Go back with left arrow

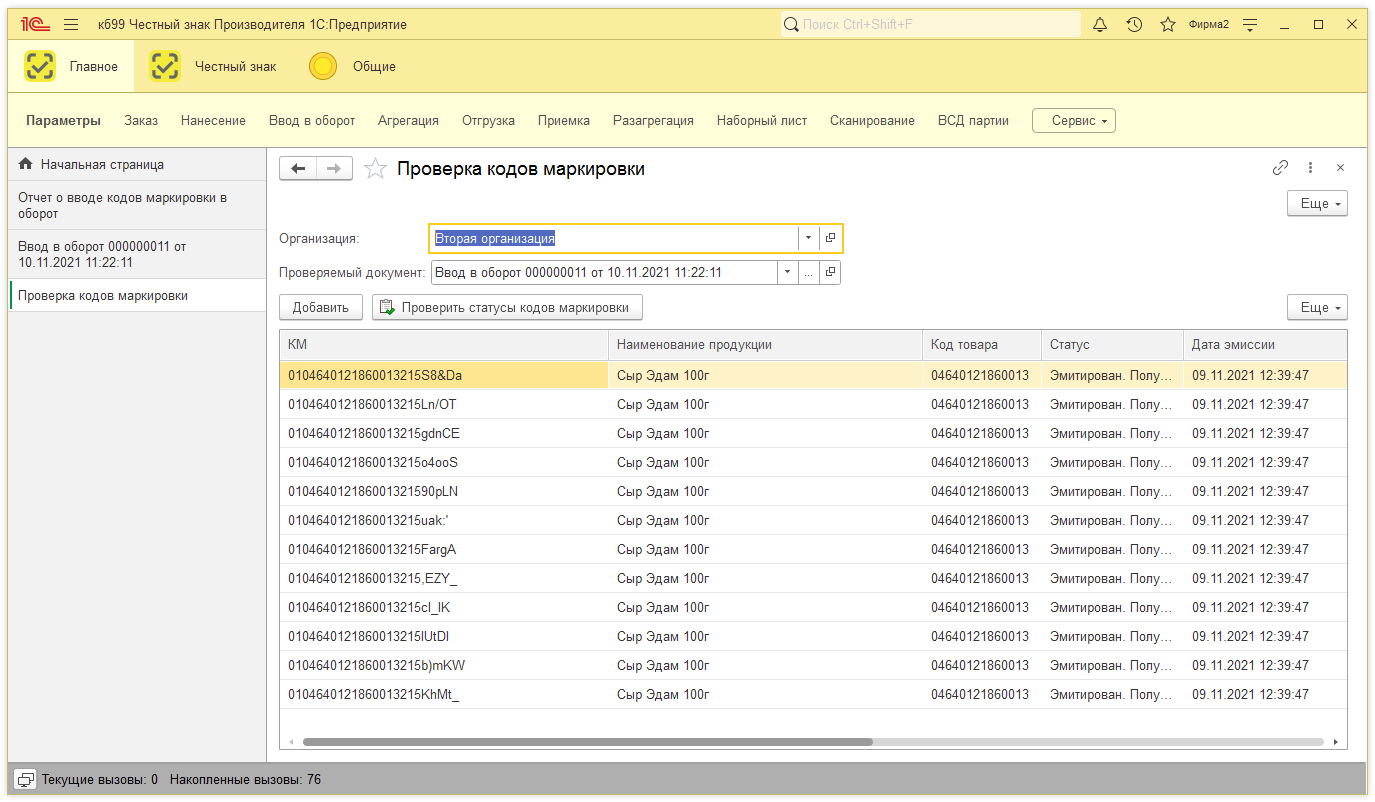pos(297,169)
